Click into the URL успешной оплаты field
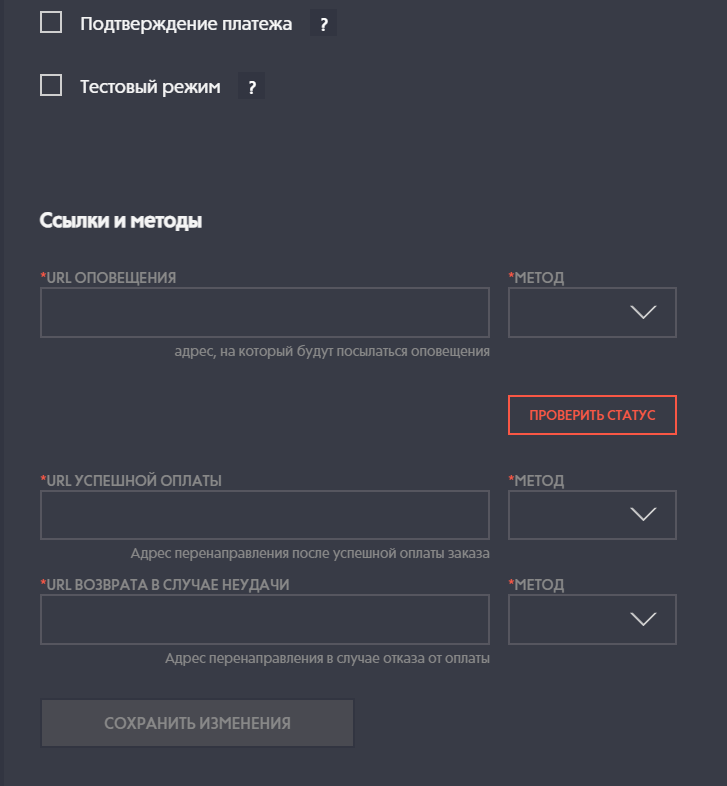The image size is (727, 786). click(265, 515)
